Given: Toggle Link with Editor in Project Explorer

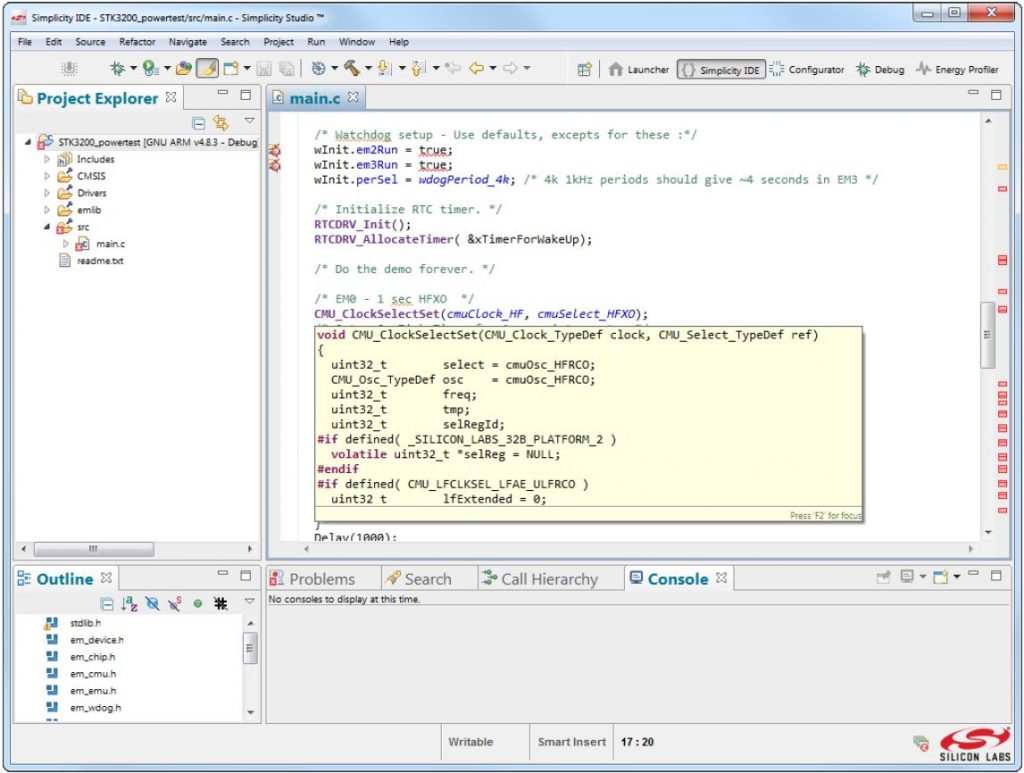Looking at the screenshot, I should 221,122.
